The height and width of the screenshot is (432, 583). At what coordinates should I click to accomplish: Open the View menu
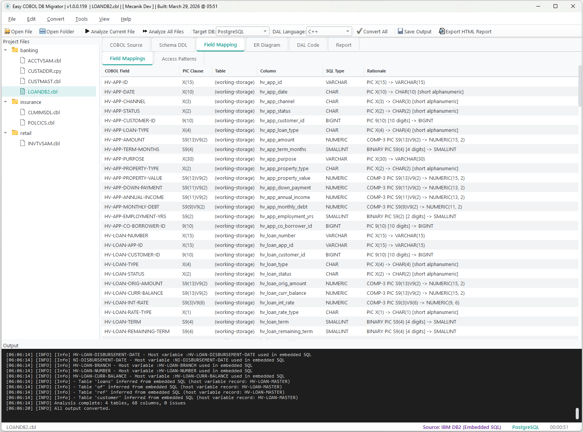(x=104, y=19)
